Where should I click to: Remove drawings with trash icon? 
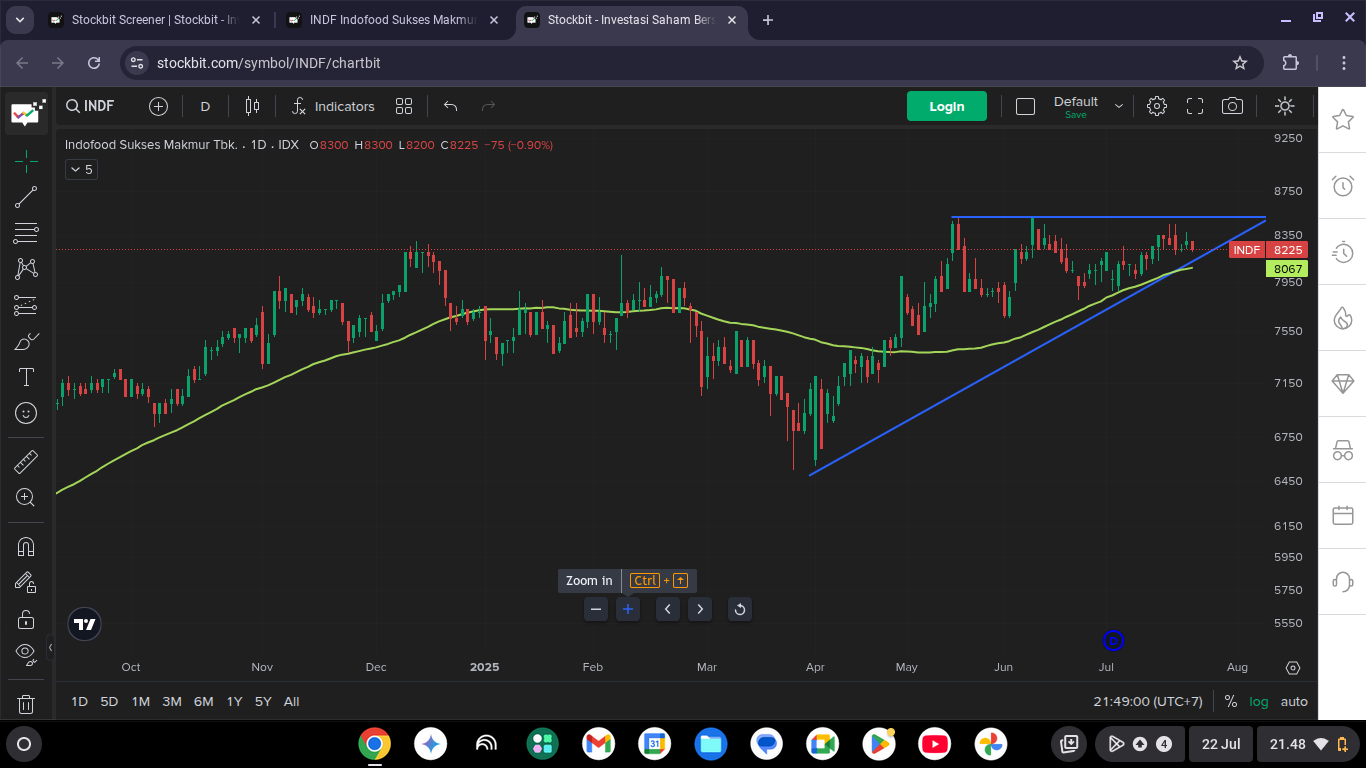[26, 704]
